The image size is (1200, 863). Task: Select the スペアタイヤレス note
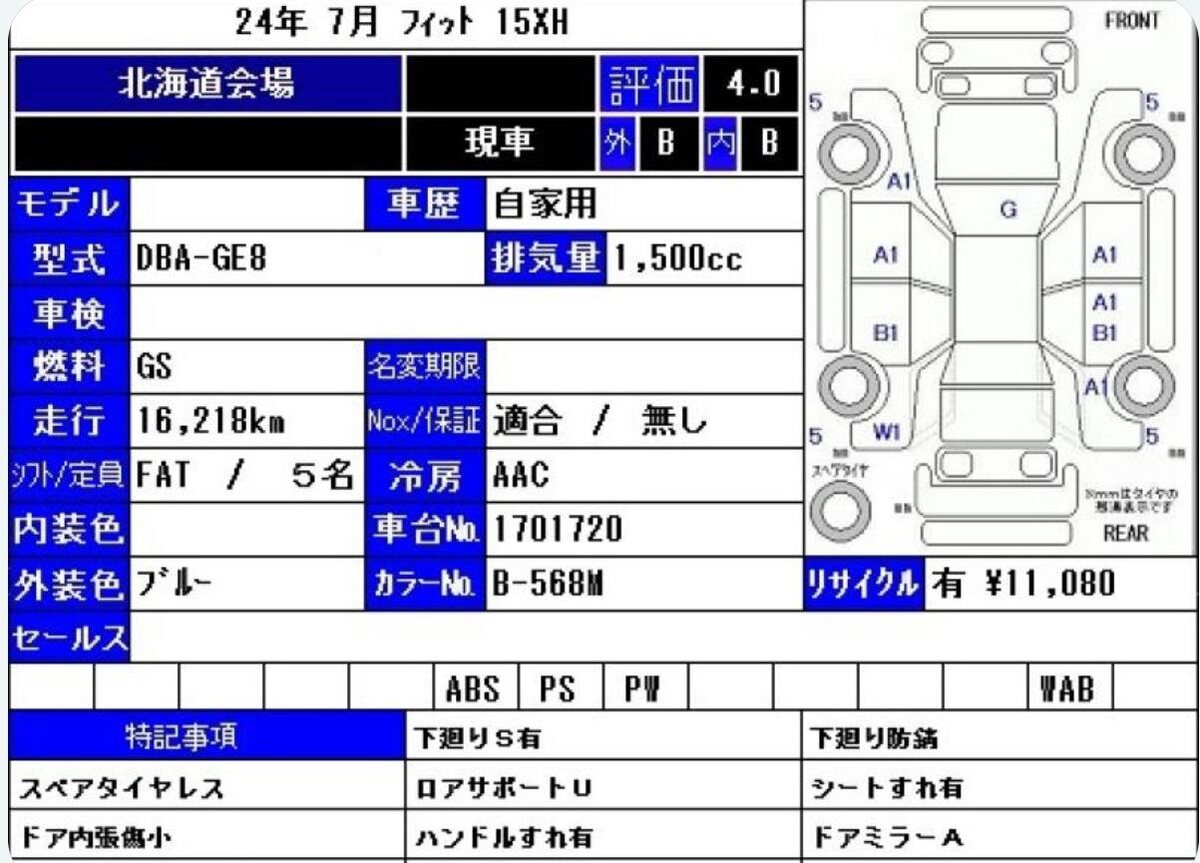click(120, 788)
